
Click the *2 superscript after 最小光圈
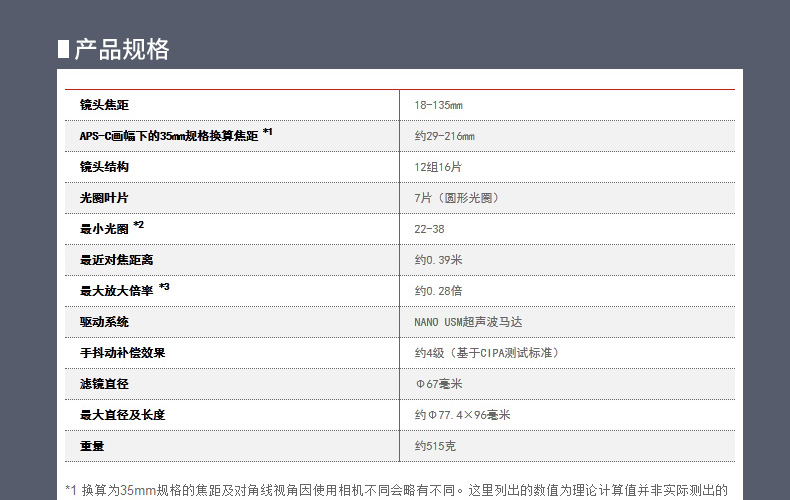(139, 225)
